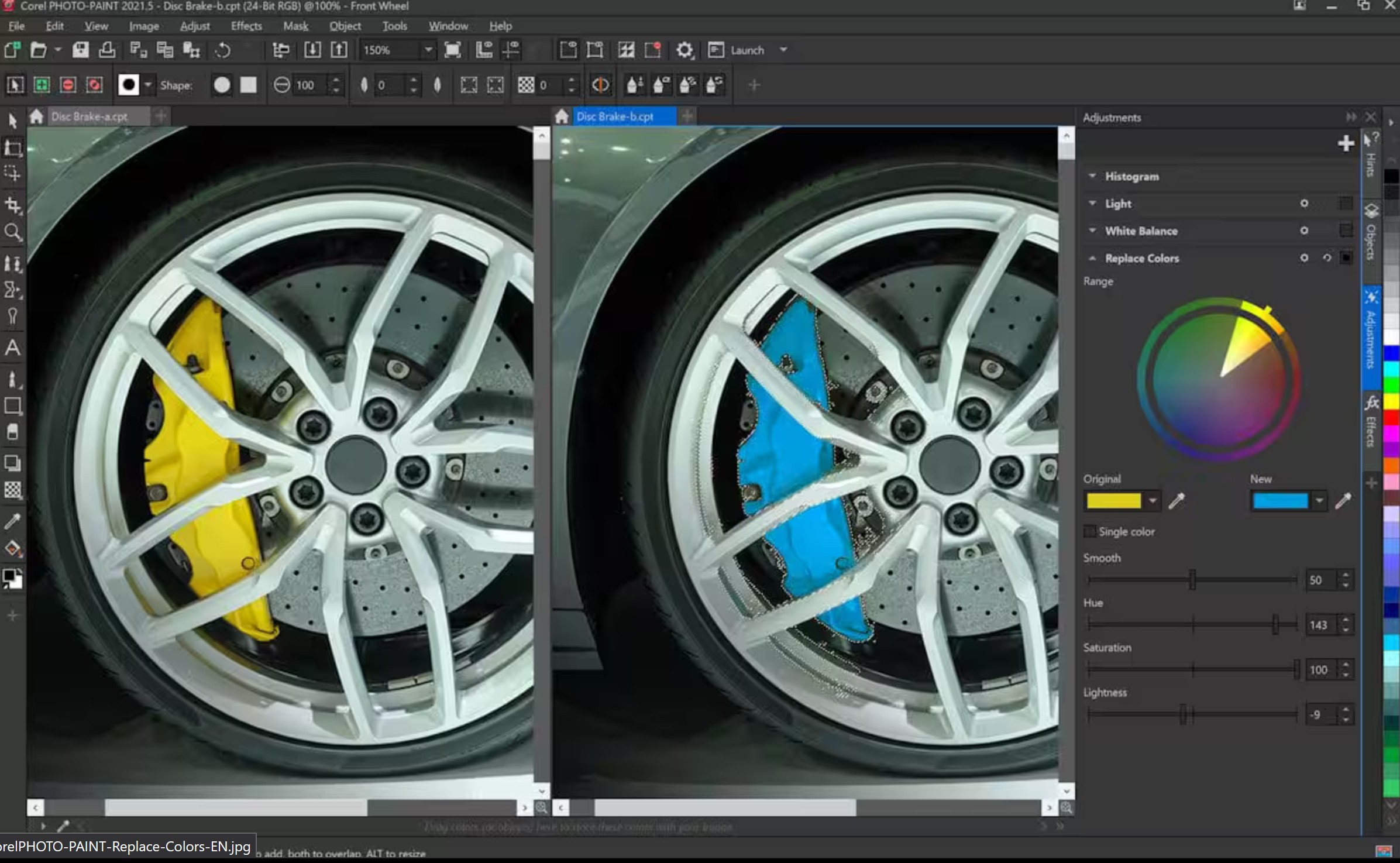The height and width of the screenshot is (863, 1400).
Task: Select the Normal mask mode
Action: pos(15,85)
